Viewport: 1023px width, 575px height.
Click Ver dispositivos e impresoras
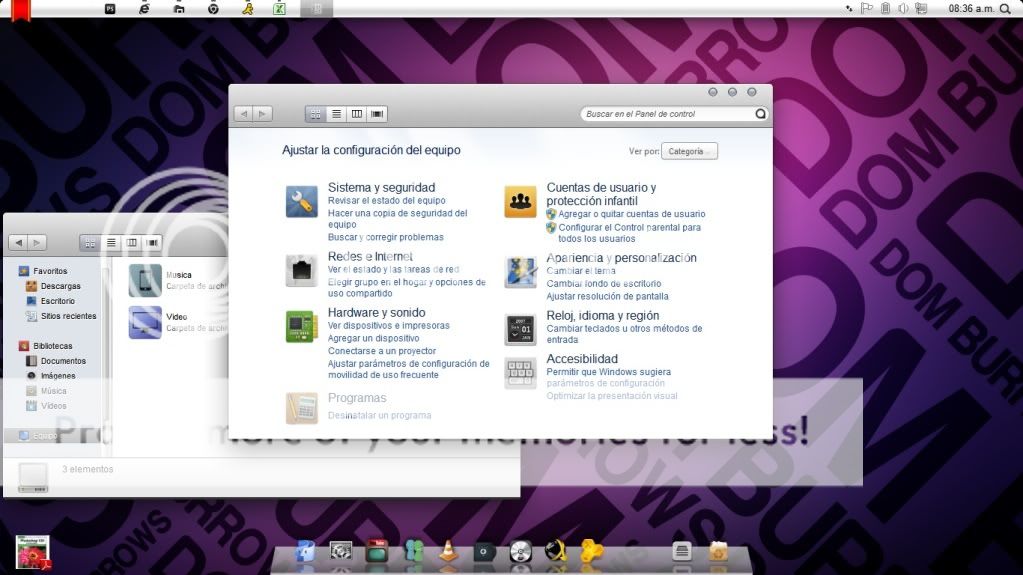tap(388, 325)
